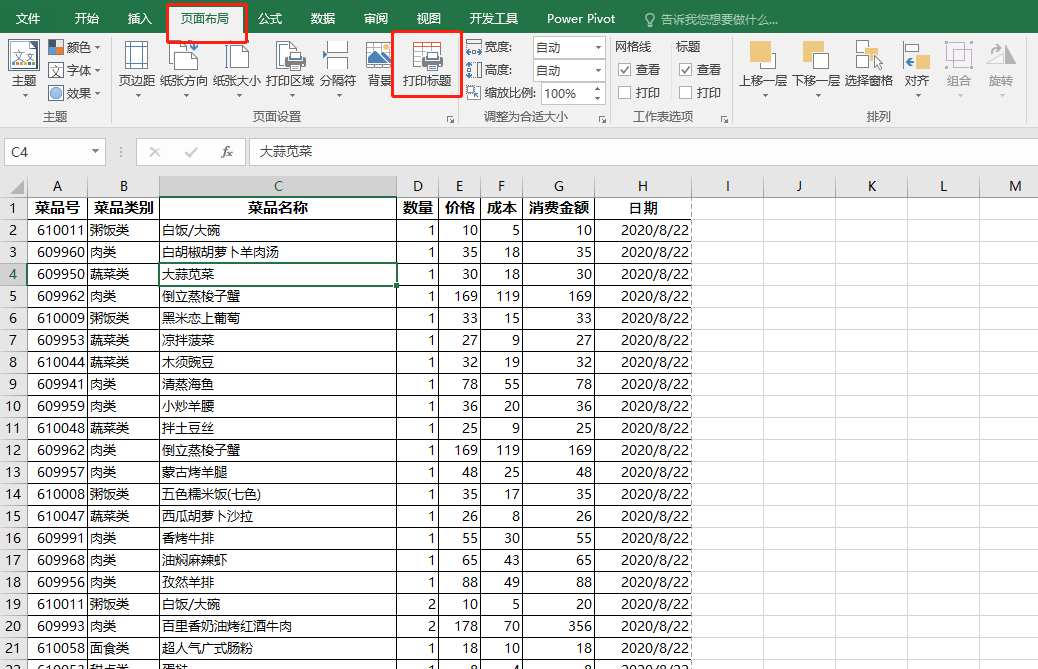Expand the Name Box dropdown arrow

(95, 152)
